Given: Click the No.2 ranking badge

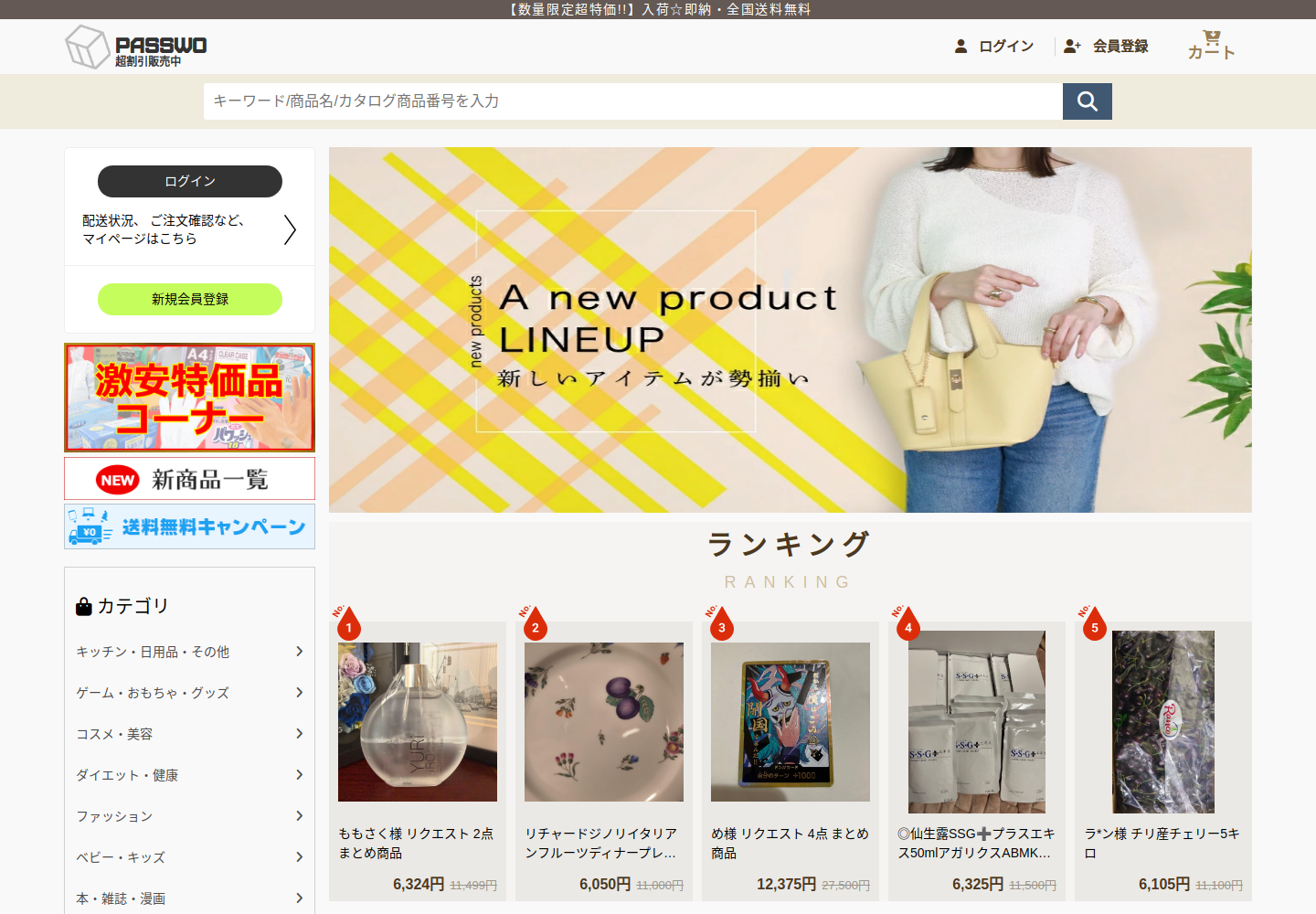Looking at the screenshot, I should click(535, 623).
